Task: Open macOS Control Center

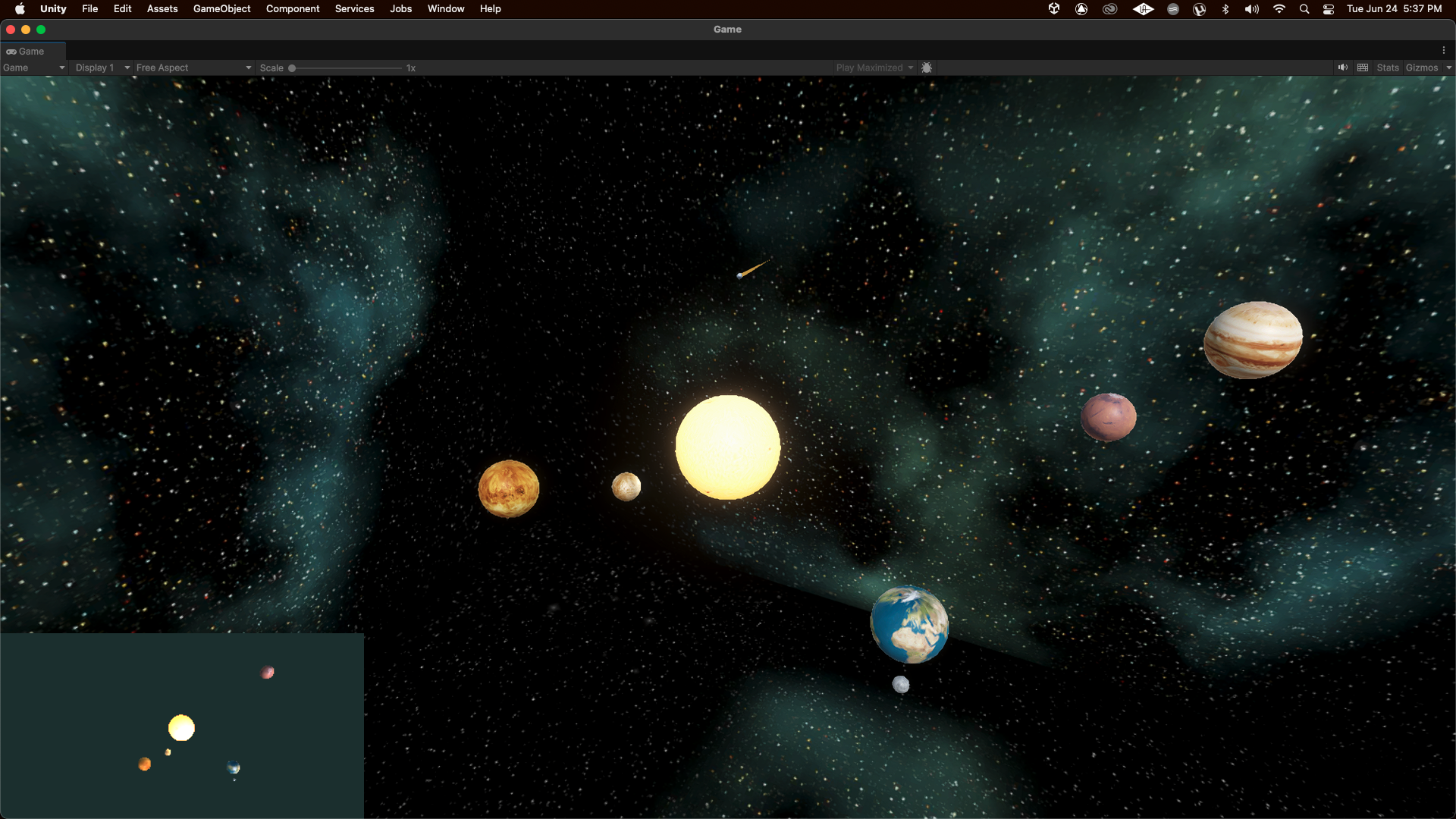Action: 1329,9
